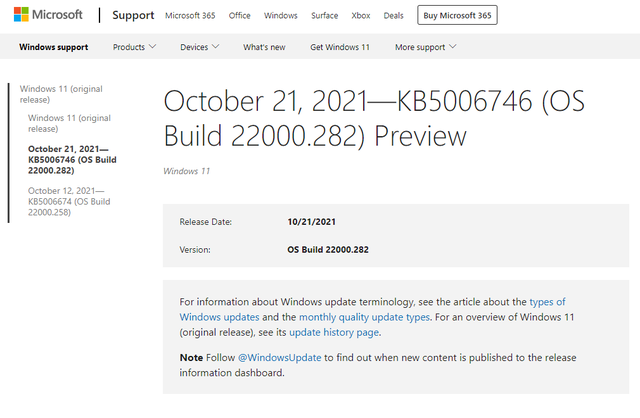Screen dimensions: 640x418
Task: Open the Support home link
Action: (133, 16)
